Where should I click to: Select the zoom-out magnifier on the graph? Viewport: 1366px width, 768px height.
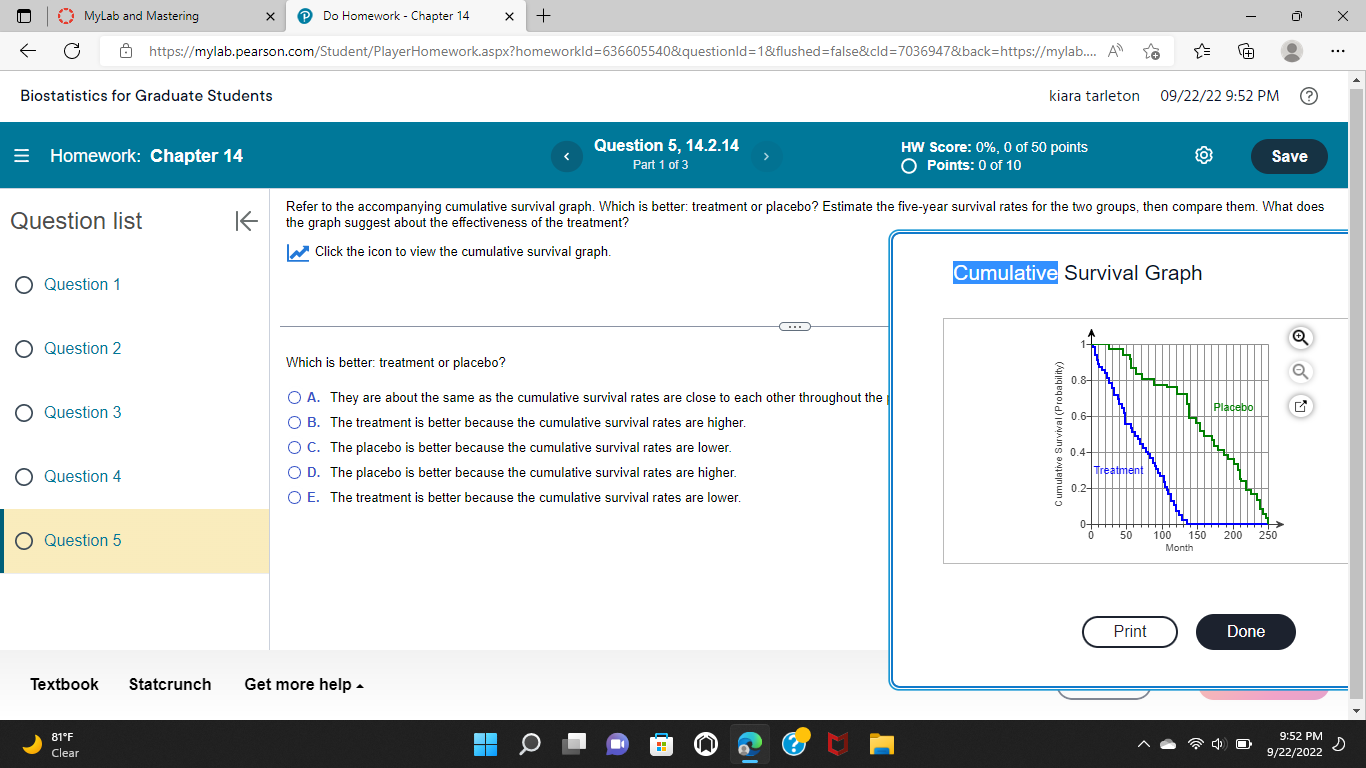[1300, 372]
